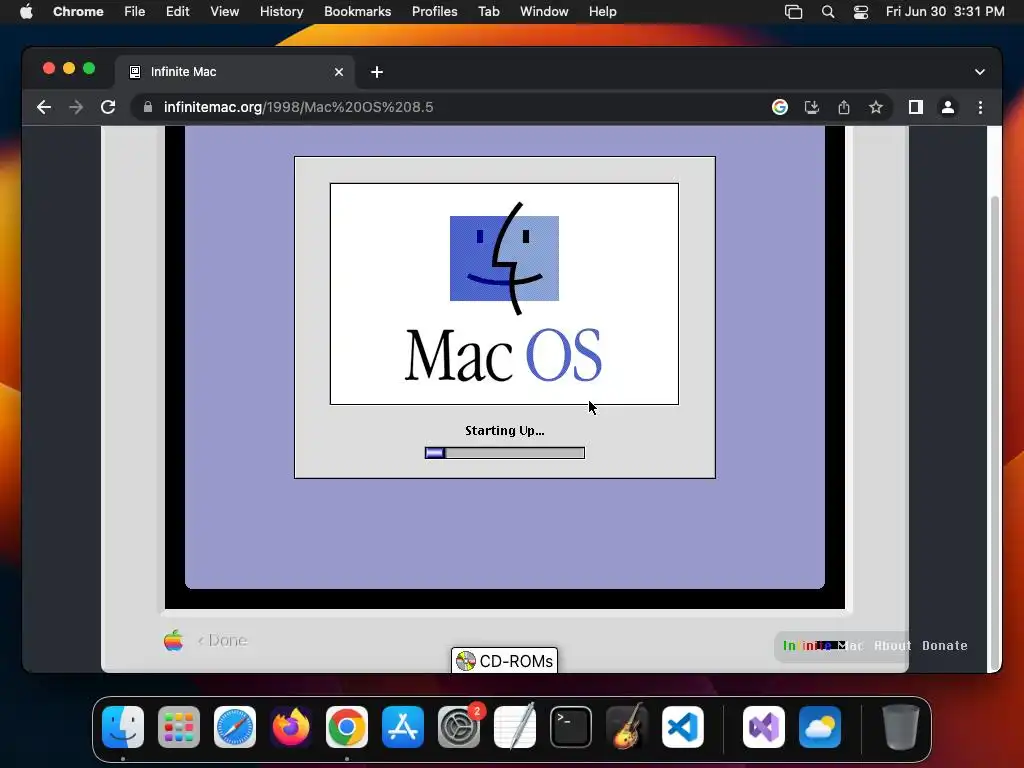The image size is (1024, 768).
Task: Open Launchpad from the Dock
Action: 179,727
